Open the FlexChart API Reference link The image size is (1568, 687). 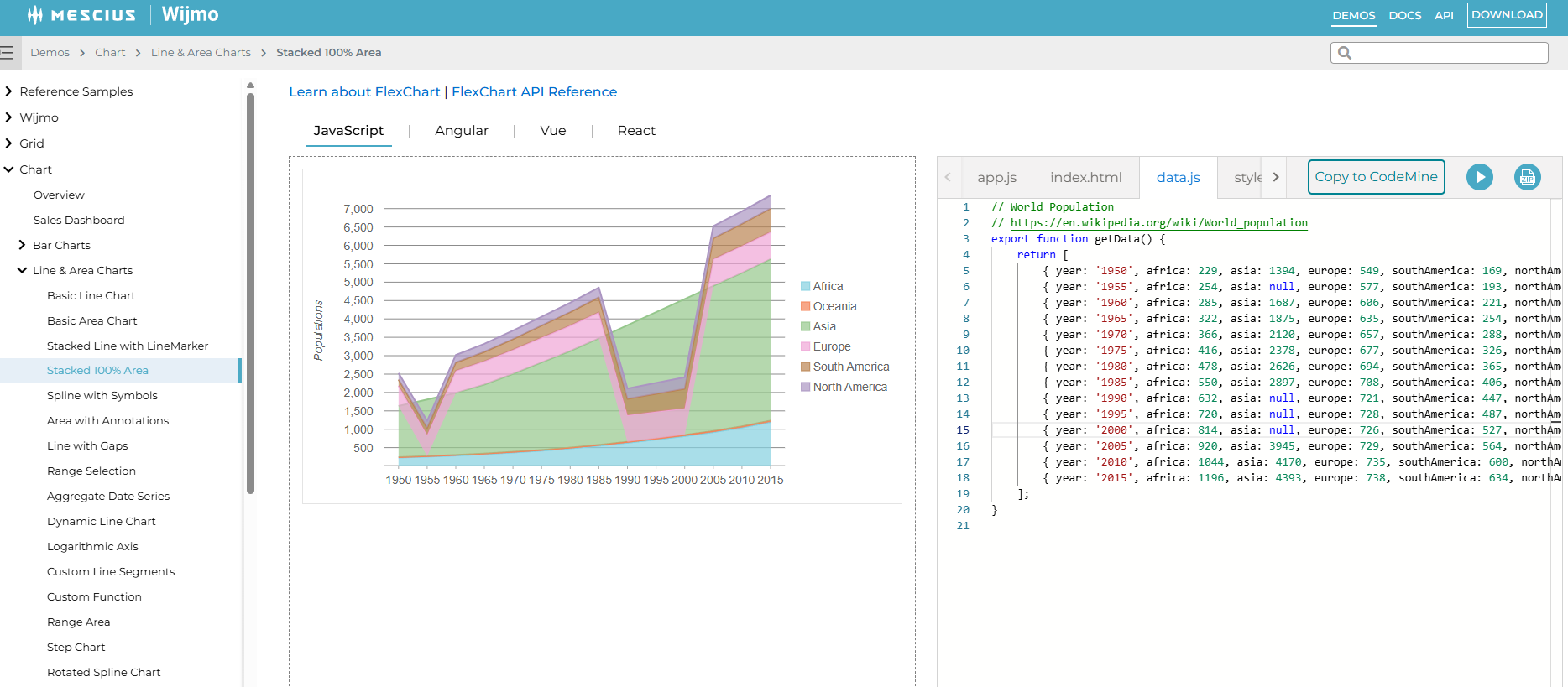tap(534, 92)
